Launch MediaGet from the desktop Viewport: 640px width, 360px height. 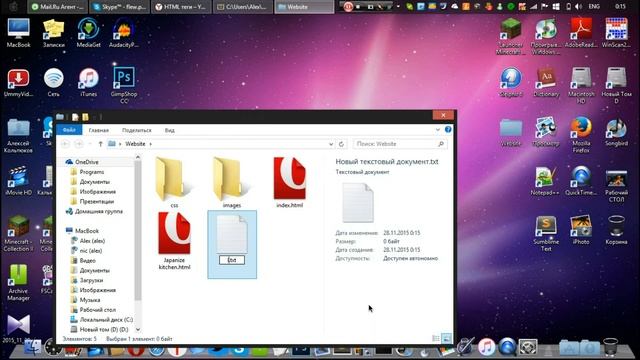point(89,33)
